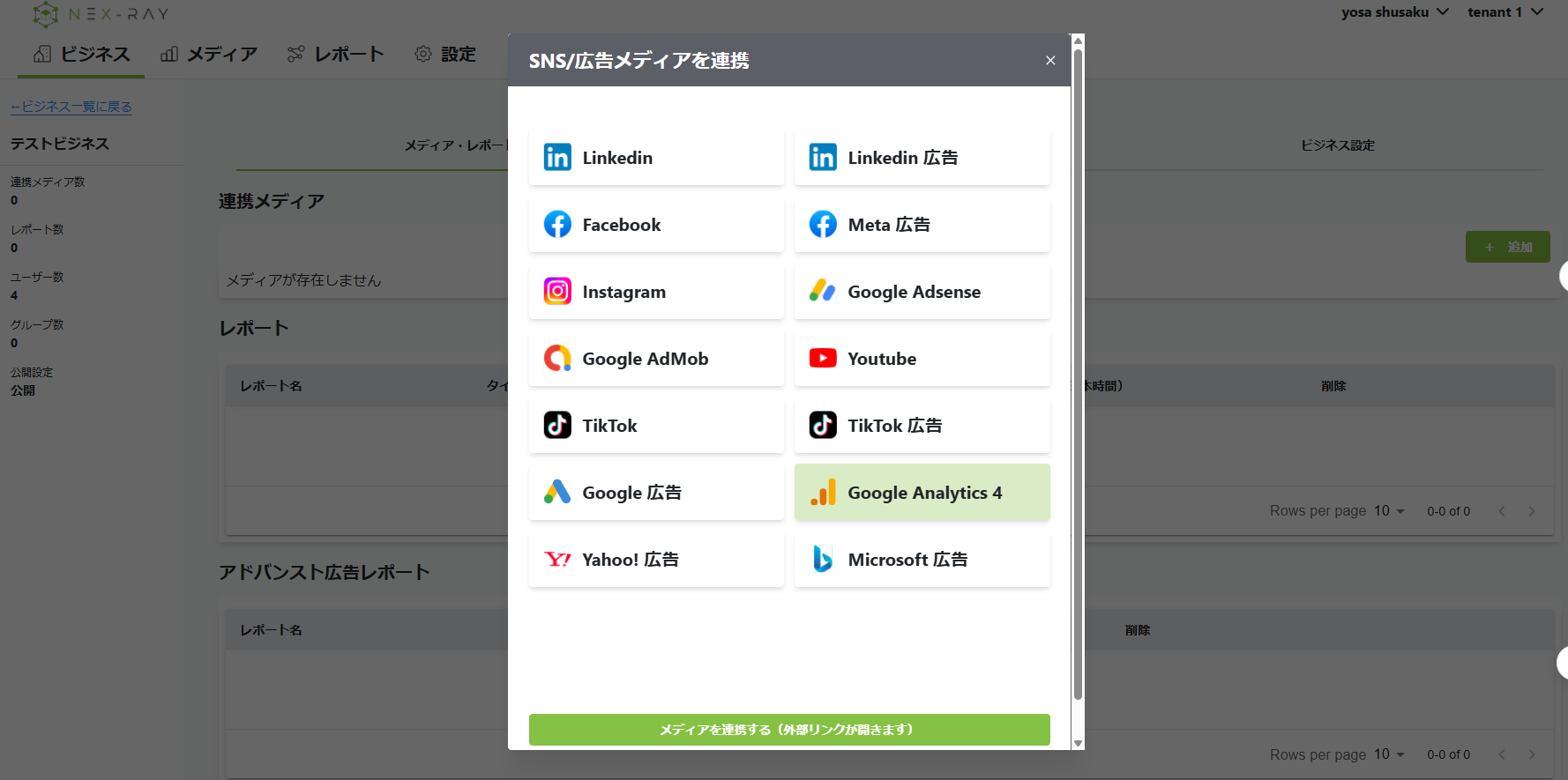The width and height of the screenshot is (1568, 780).
Task: Click the レポート名 header in レポート table
Action: pos(271,386)
